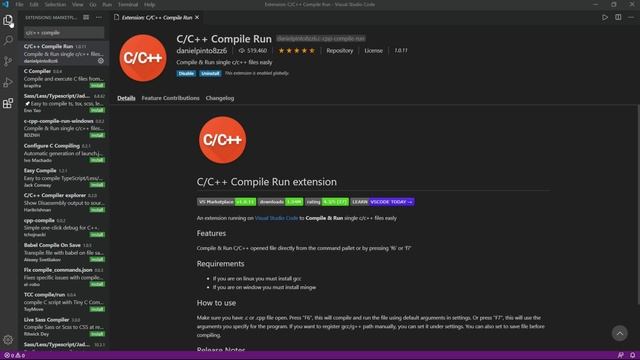Open errors and warnings in status bar

(14, 356)
